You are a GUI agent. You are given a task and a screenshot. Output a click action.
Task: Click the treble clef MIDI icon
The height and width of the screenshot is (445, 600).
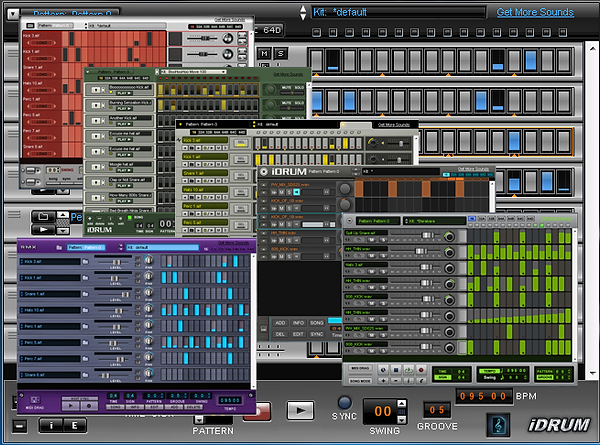[x=499, y=425]
